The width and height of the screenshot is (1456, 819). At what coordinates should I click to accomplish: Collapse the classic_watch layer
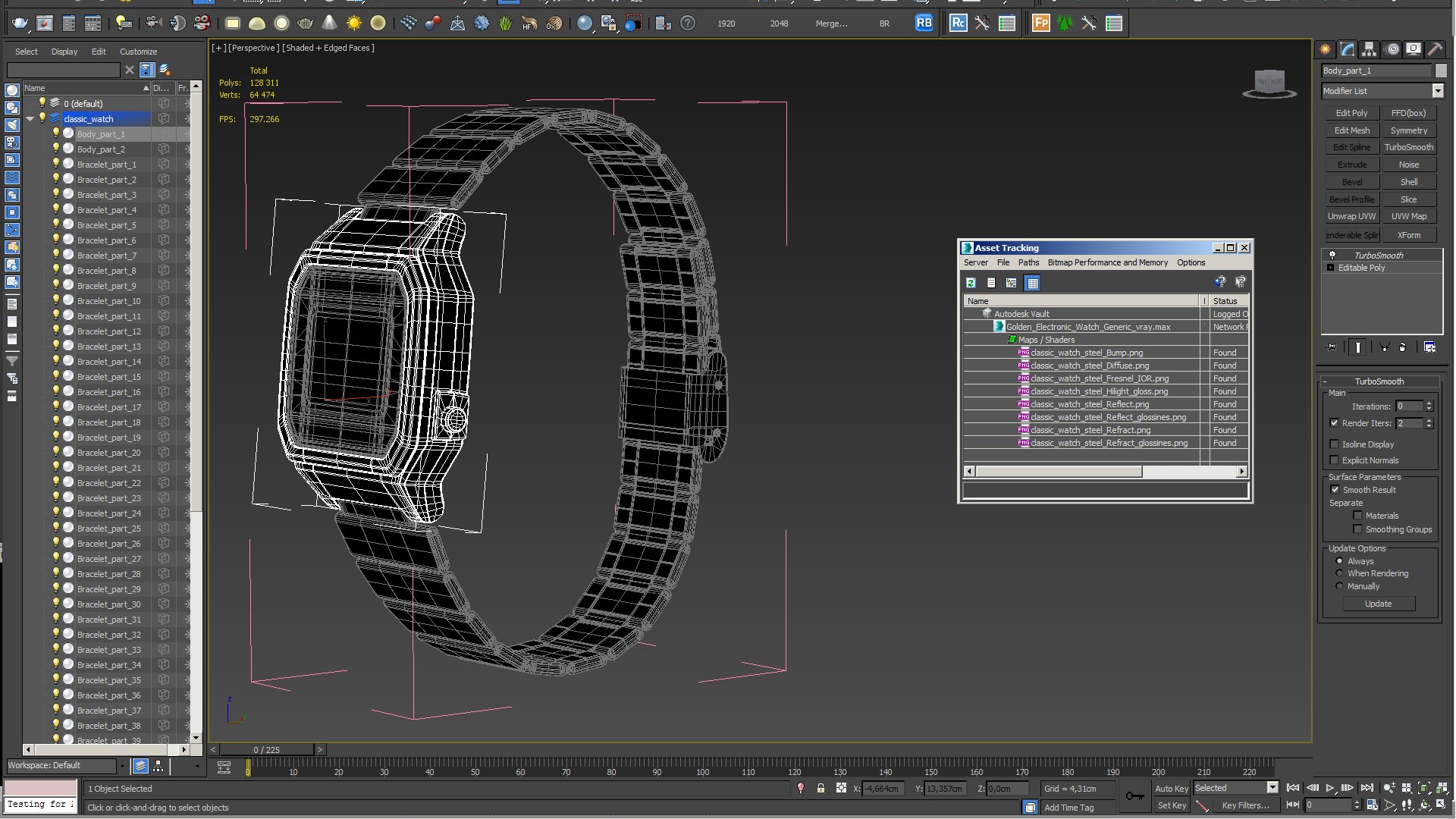[x=30, y=119]
